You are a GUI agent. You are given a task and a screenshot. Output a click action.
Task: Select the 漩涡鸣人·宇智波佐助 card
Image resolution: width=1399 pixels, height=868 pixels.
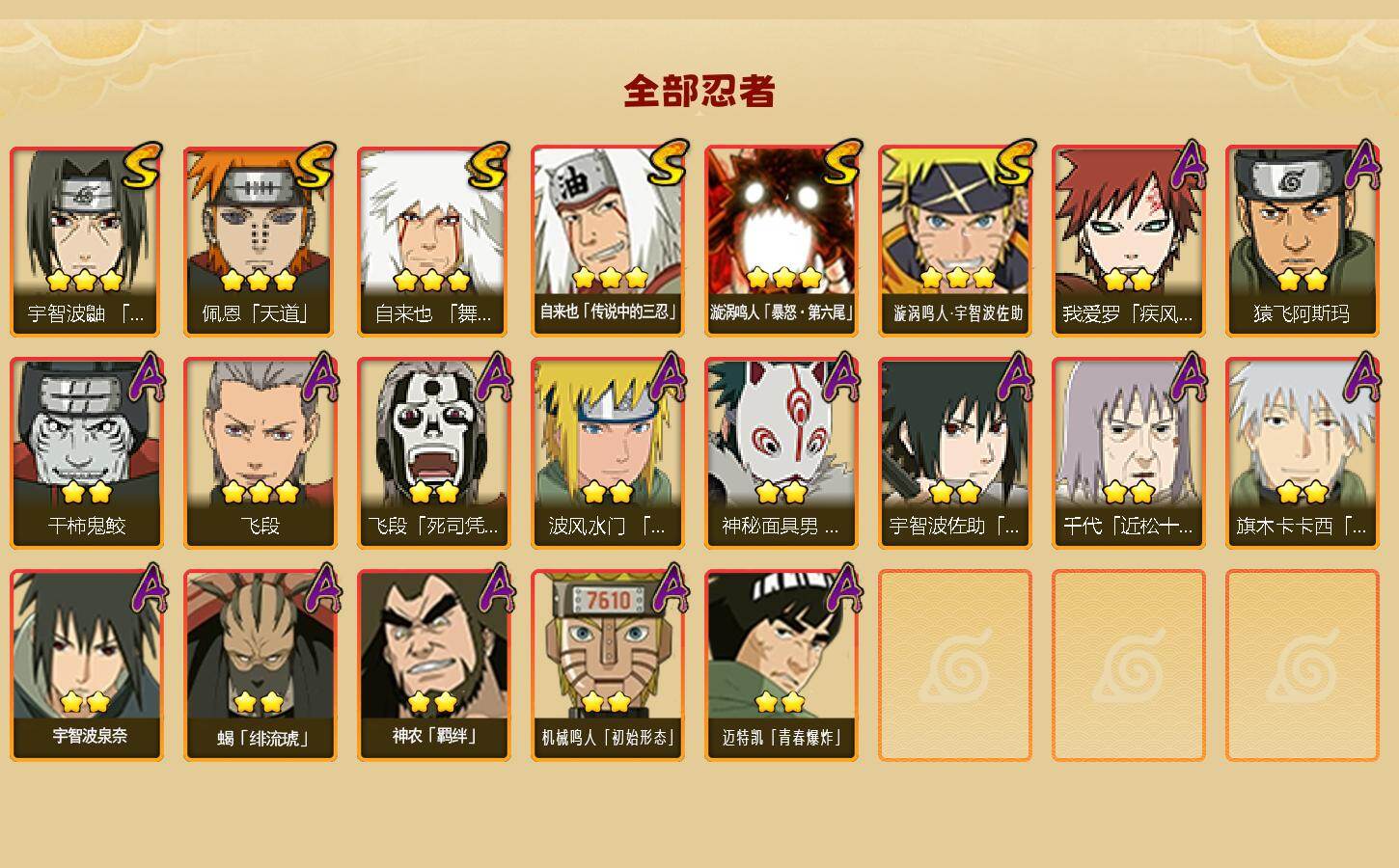[x=954, y=241]
